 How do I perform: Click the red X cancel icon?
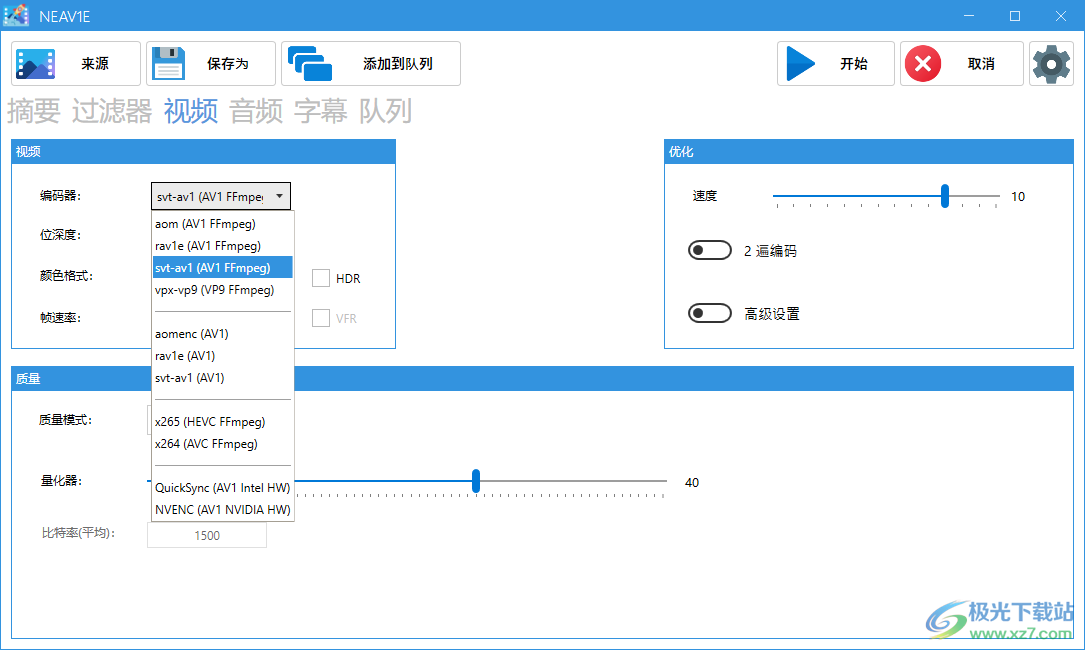click(923, 64)
